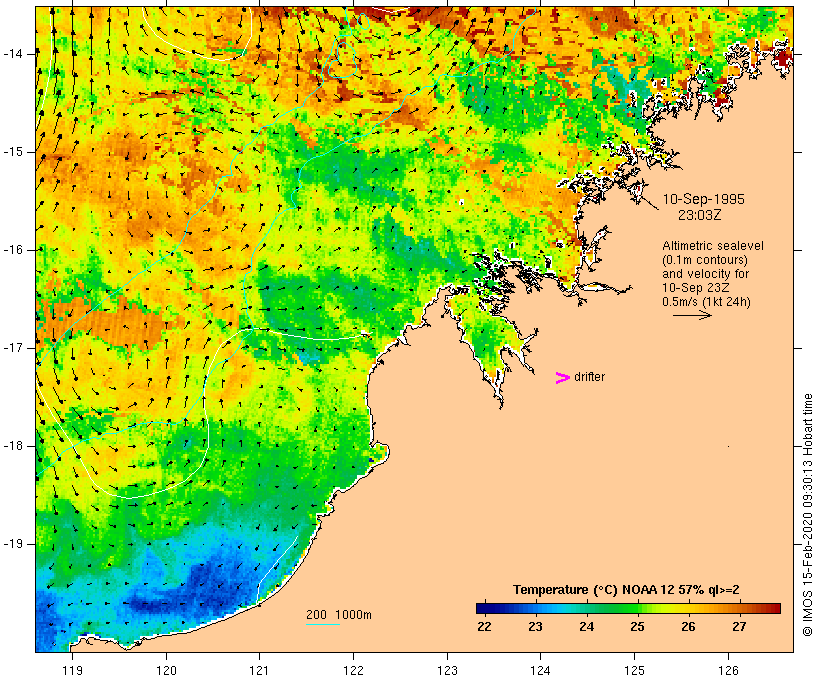Viewport: 820px width, 680px height.
Task: Click the latitude axis label '-14'
Action: [13, 54]
